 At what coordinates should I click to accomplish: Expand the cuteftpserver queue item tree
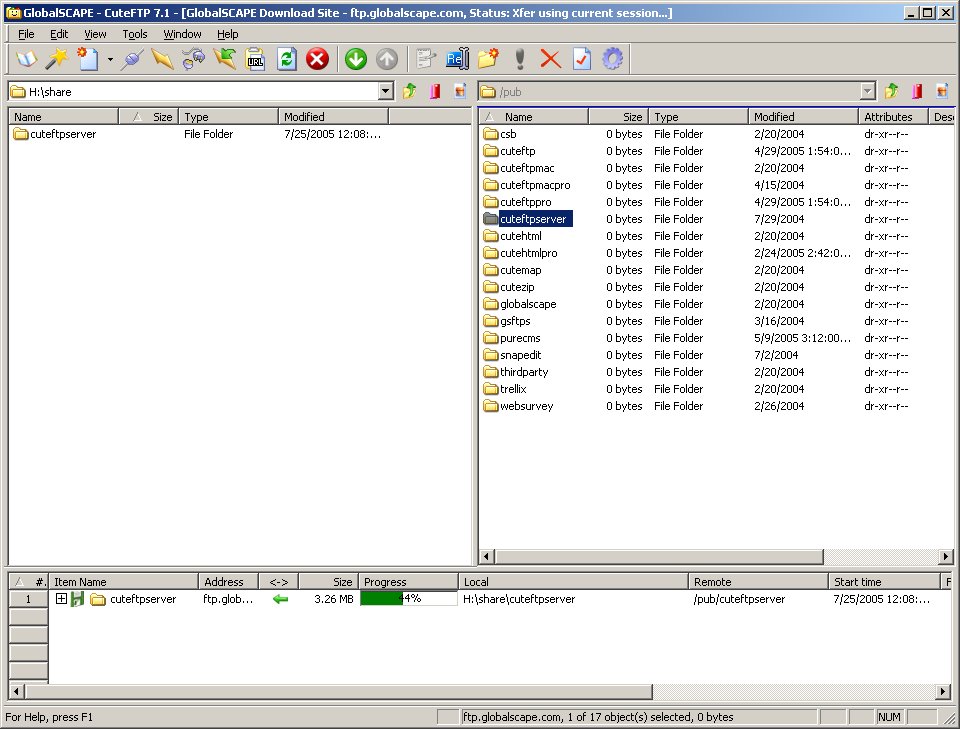(x=61, y=599)
